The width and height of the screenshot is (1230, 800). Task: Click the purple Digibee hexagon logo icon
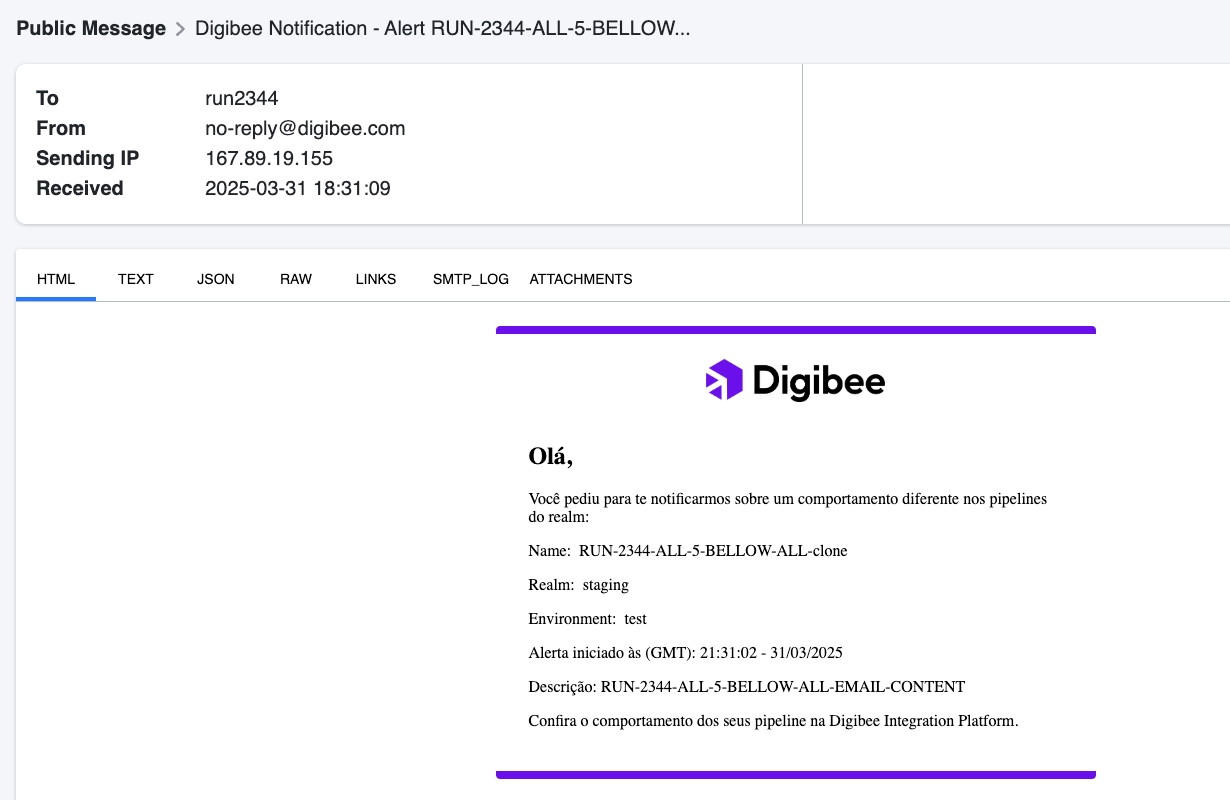pyautogui.click(x=724, y=380)
